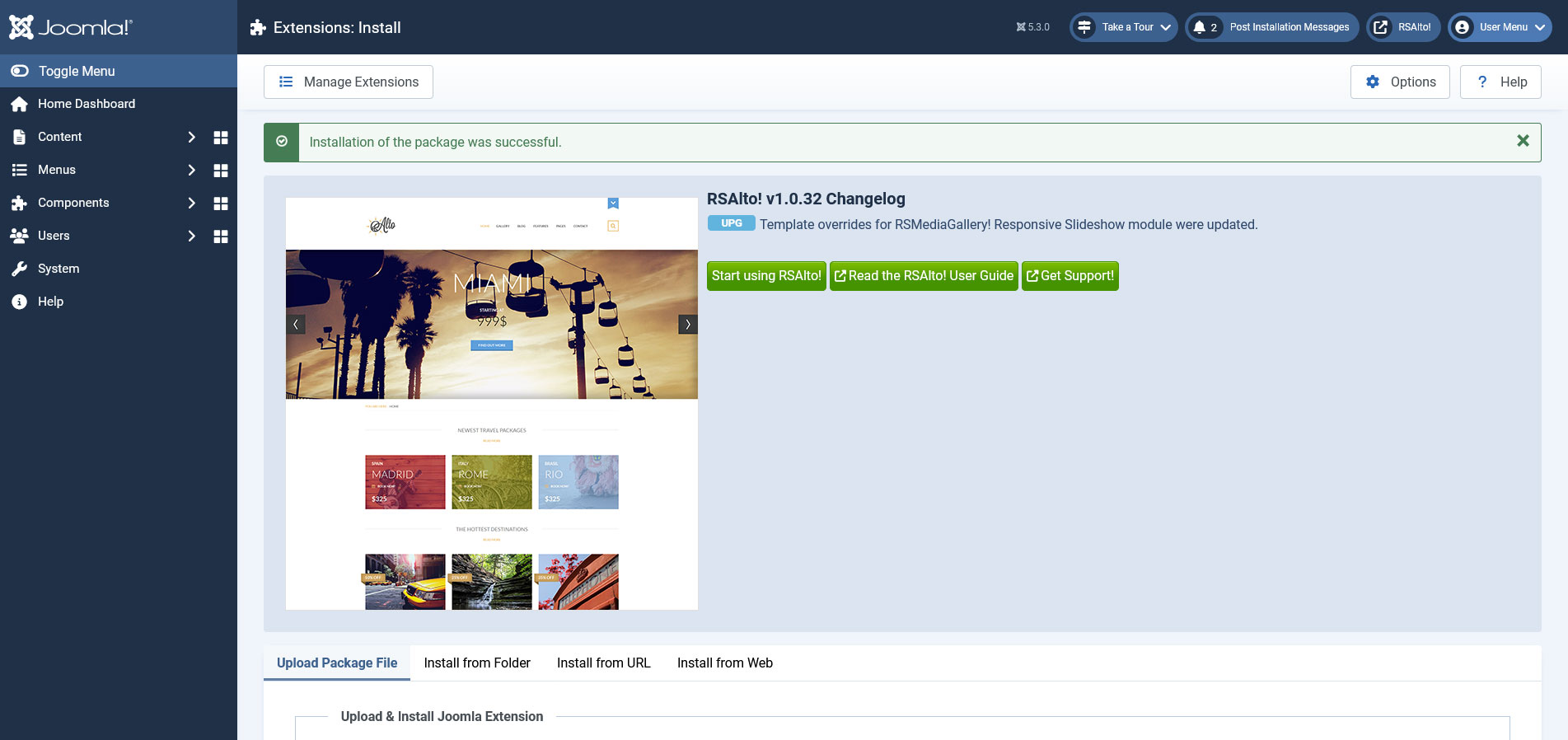Click the Get Support! button
Viewport: 1568px width, 740px height.
[1070, 276]
